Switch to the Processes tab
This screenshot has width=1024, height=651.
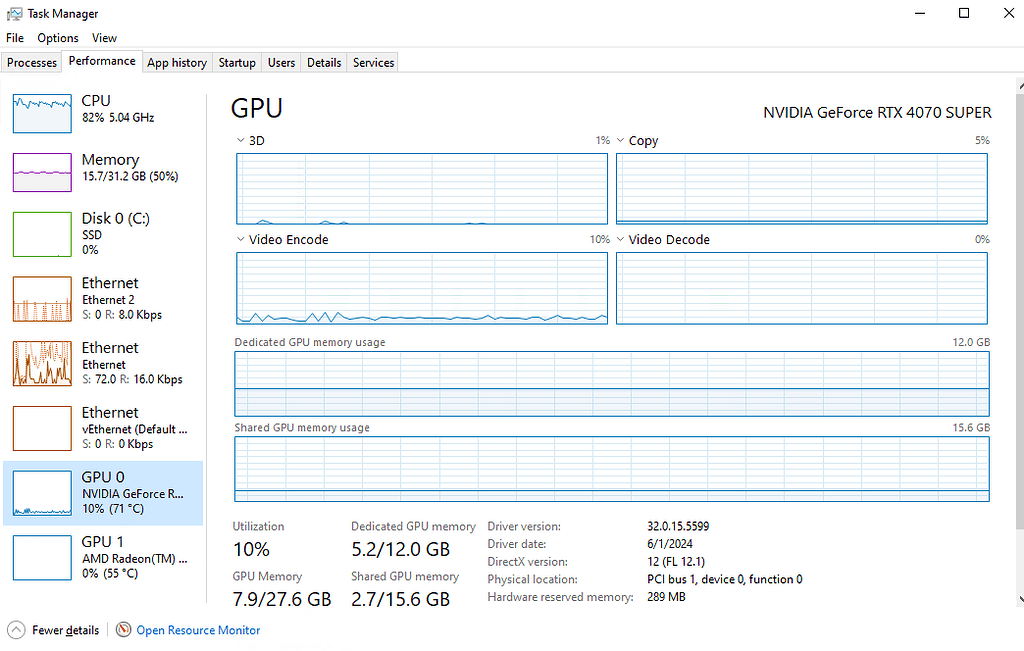tap(31, 62)
